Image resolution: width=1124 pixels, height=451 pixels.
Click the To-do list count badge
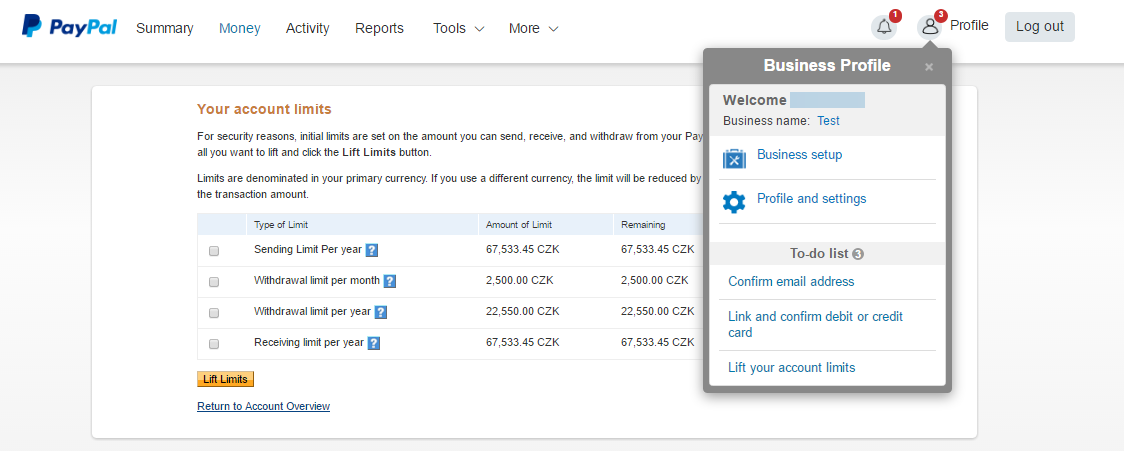858,254
